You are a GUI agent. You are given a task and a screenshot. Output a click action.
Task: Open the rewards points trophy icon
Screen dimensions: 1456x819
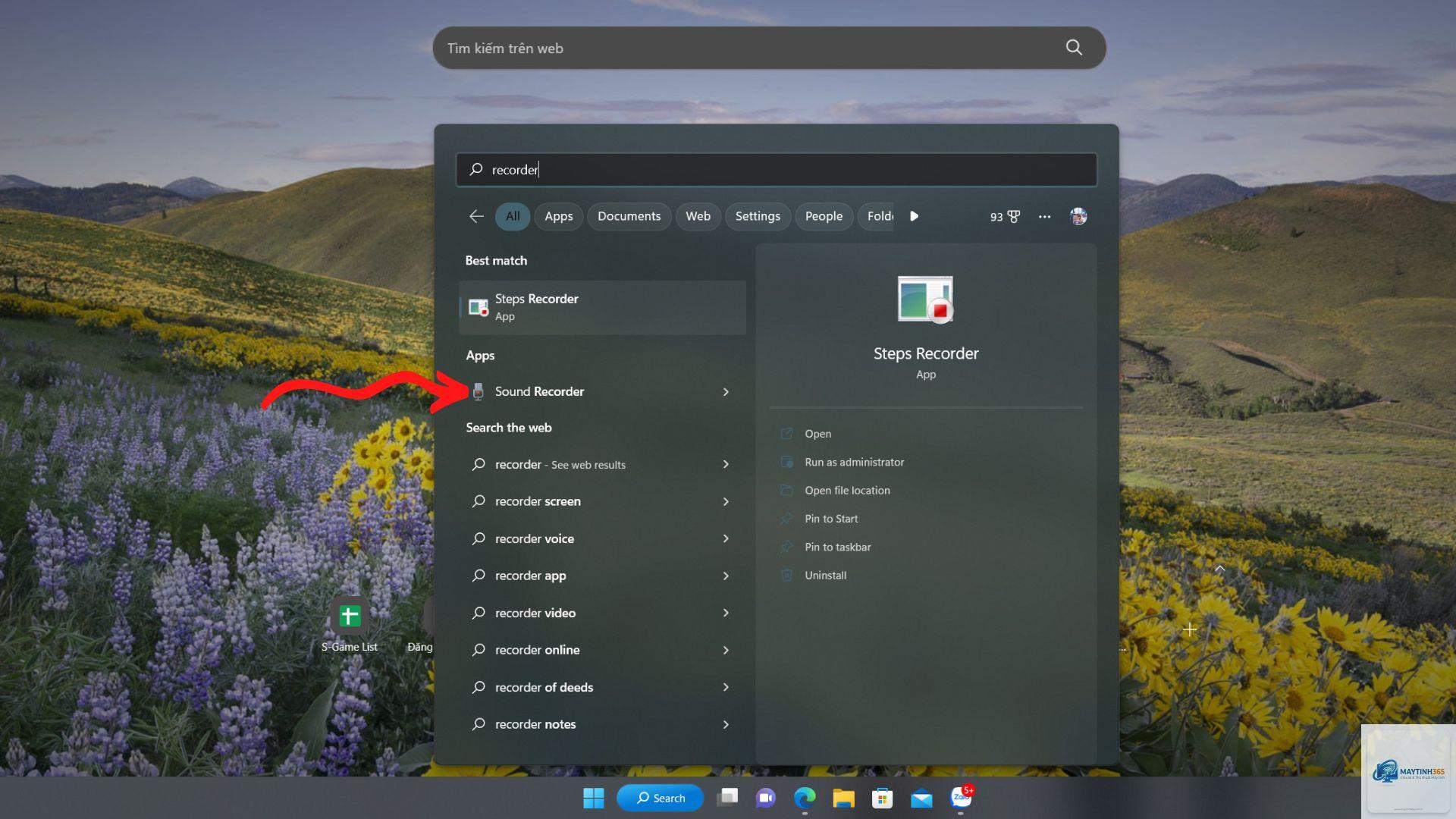point(1014,217)
